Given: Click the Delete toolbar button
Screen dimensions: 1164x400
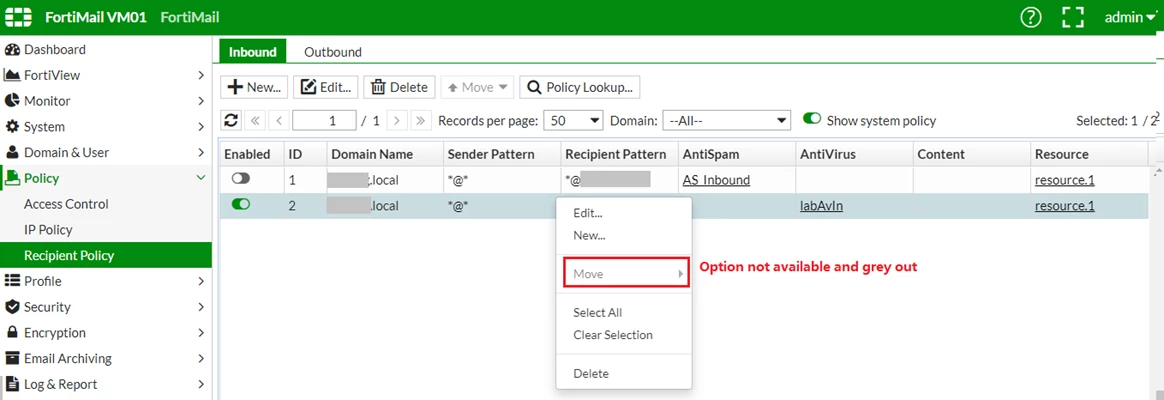Looking at the screenshot, I should coord(399,87).
